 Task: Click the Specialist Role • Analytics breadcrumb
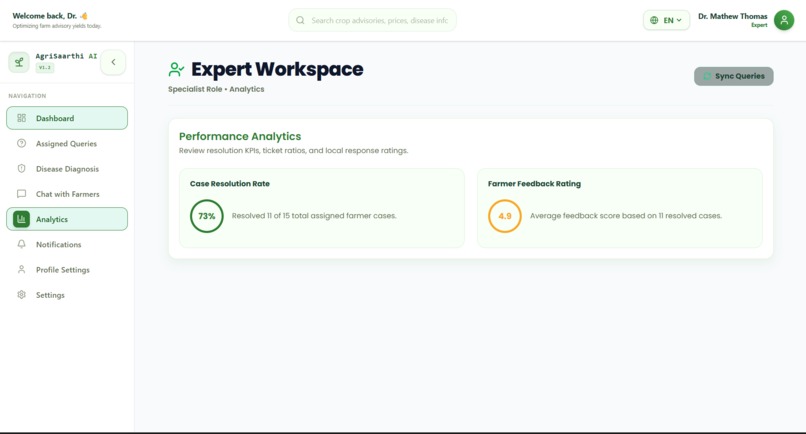[x=216, y=89]
